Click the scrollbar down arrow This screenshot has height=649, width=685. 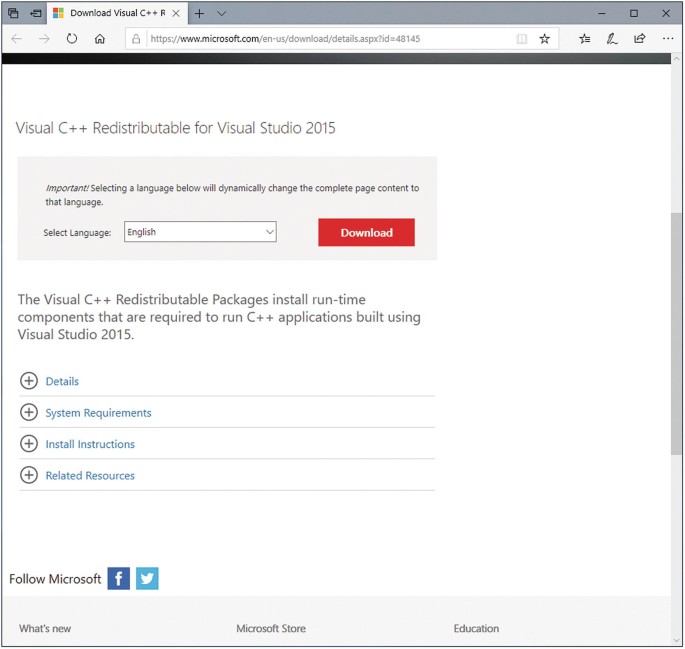(x=677, y=641)
